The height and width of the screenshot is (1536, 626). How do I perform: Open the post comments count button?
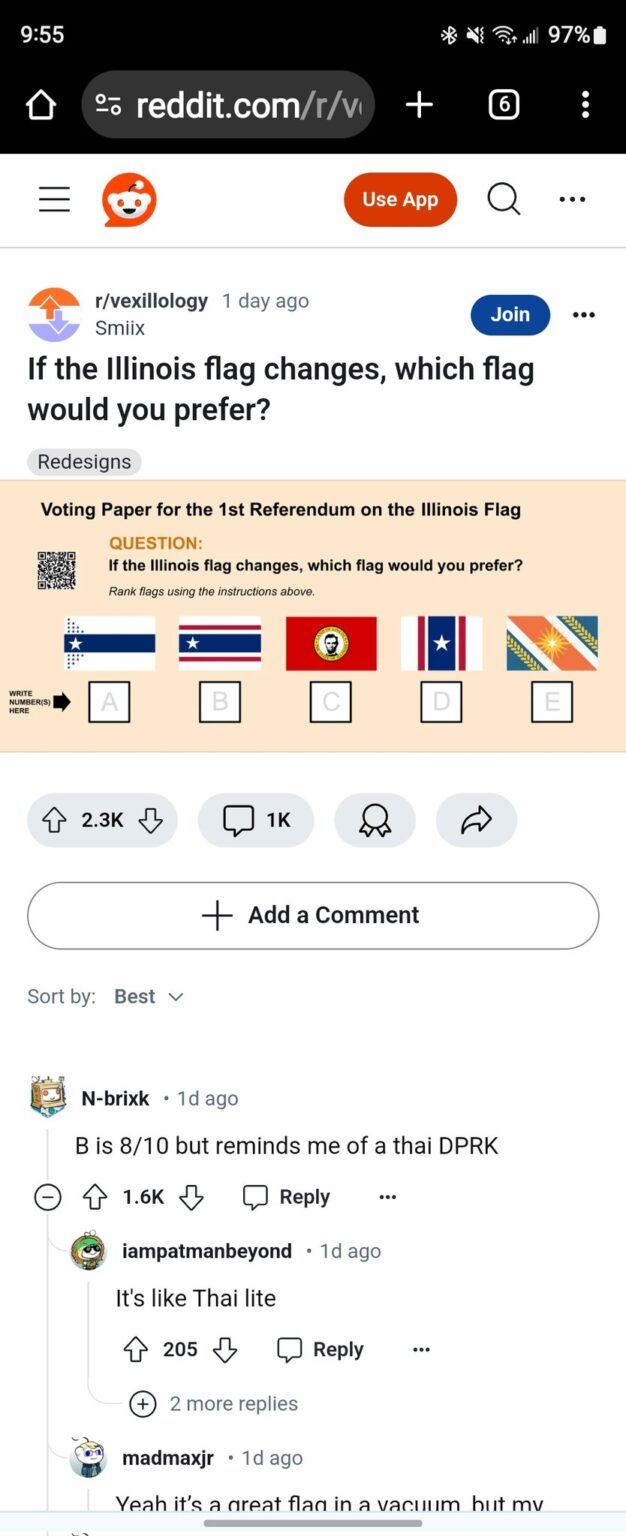[x=256, y=821]
